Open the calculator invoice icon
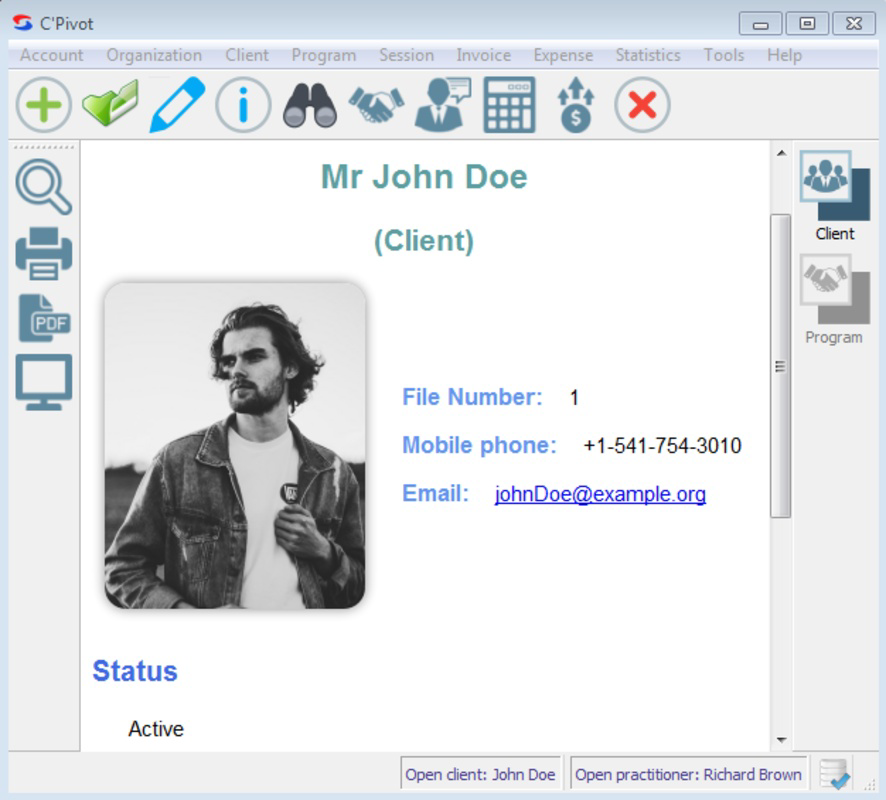 [509, 105]
